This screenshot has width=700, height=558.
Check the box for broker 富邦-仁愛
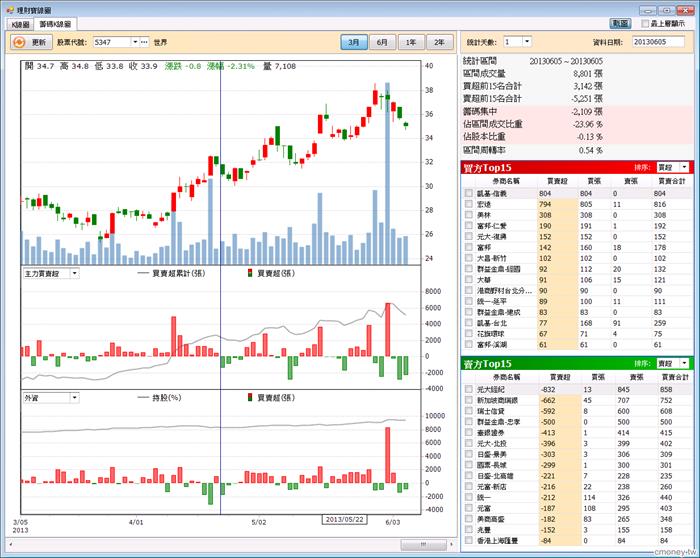[468, 226]
